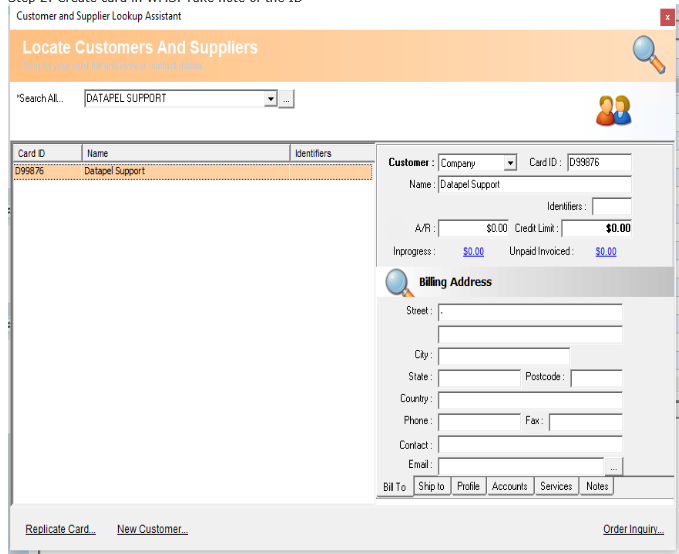Open the Accounts tab
The height and width of the screenshot is (554, 679).
[510, 486]
